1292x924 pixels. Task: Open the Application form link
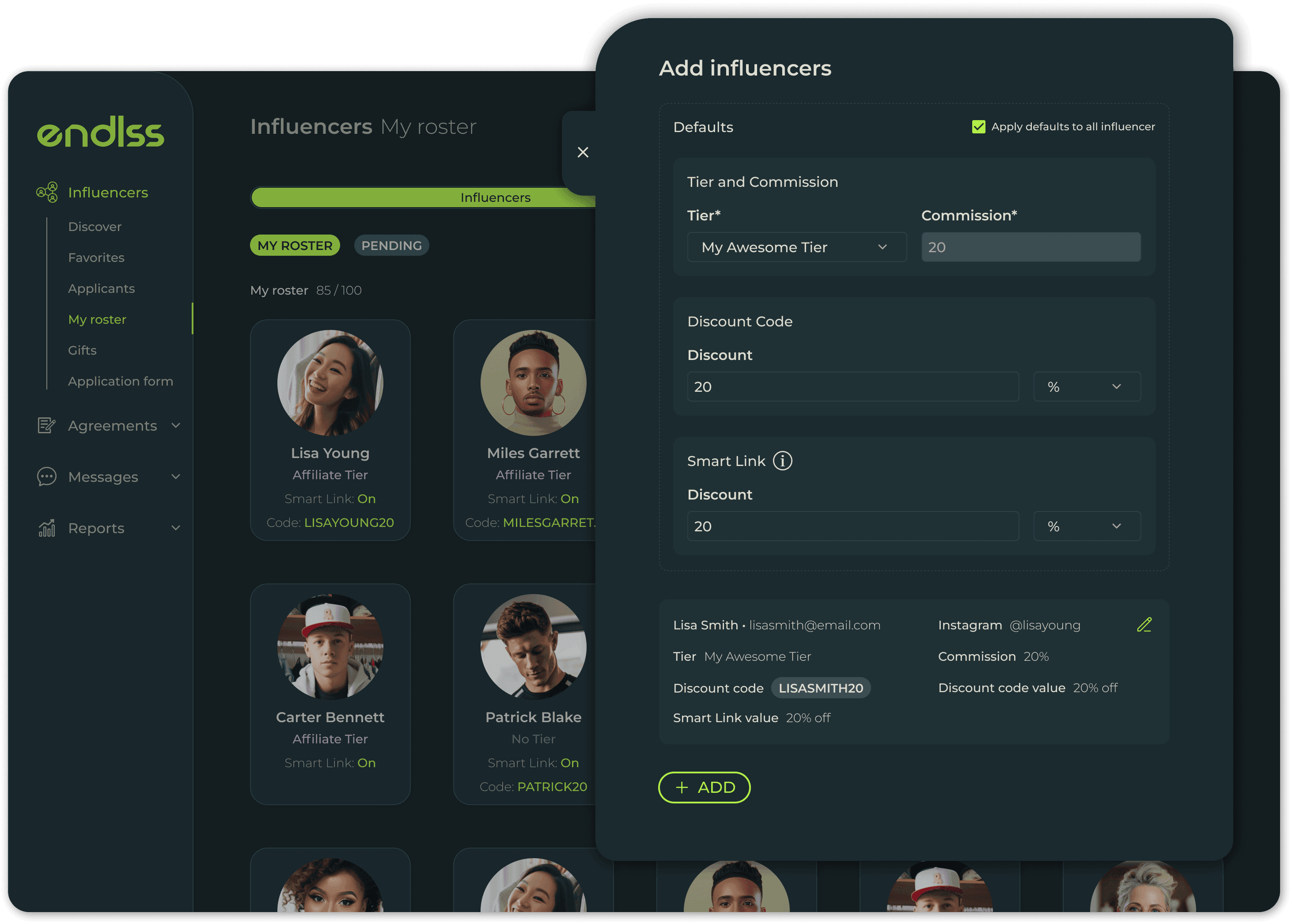pos(121,381)
